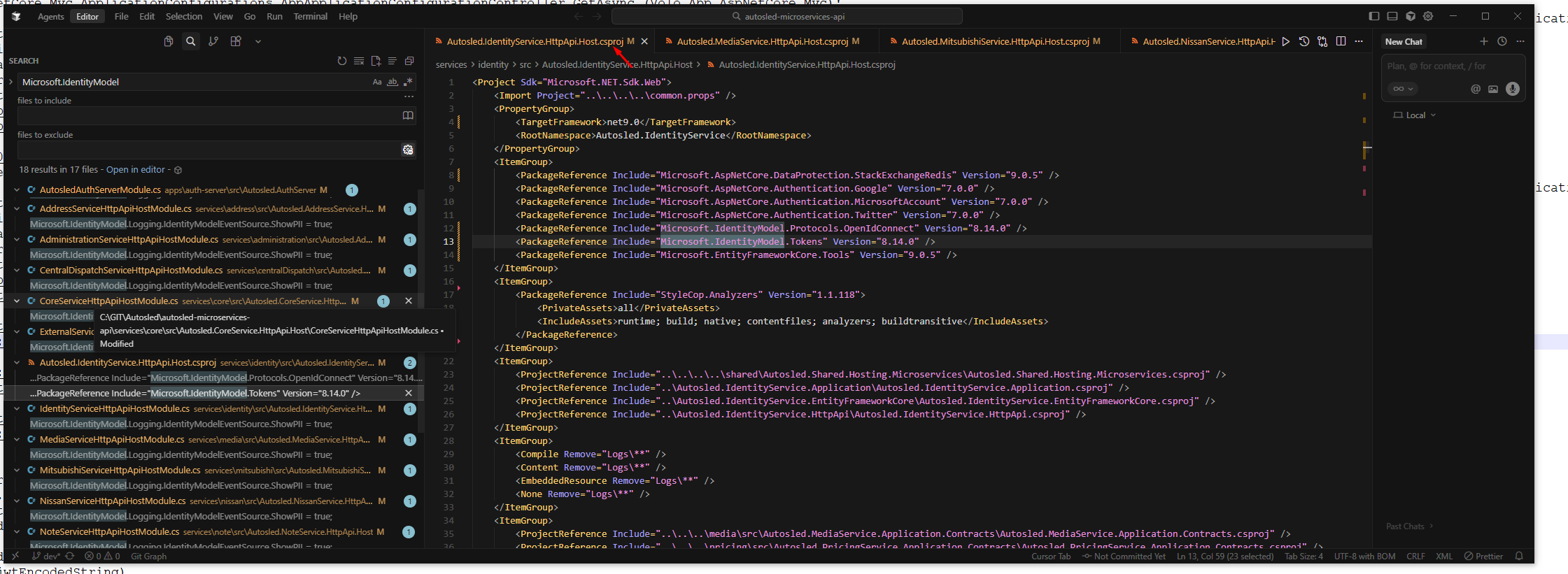
Task: Toggle Match Case in search box
Action: (377, 82)
